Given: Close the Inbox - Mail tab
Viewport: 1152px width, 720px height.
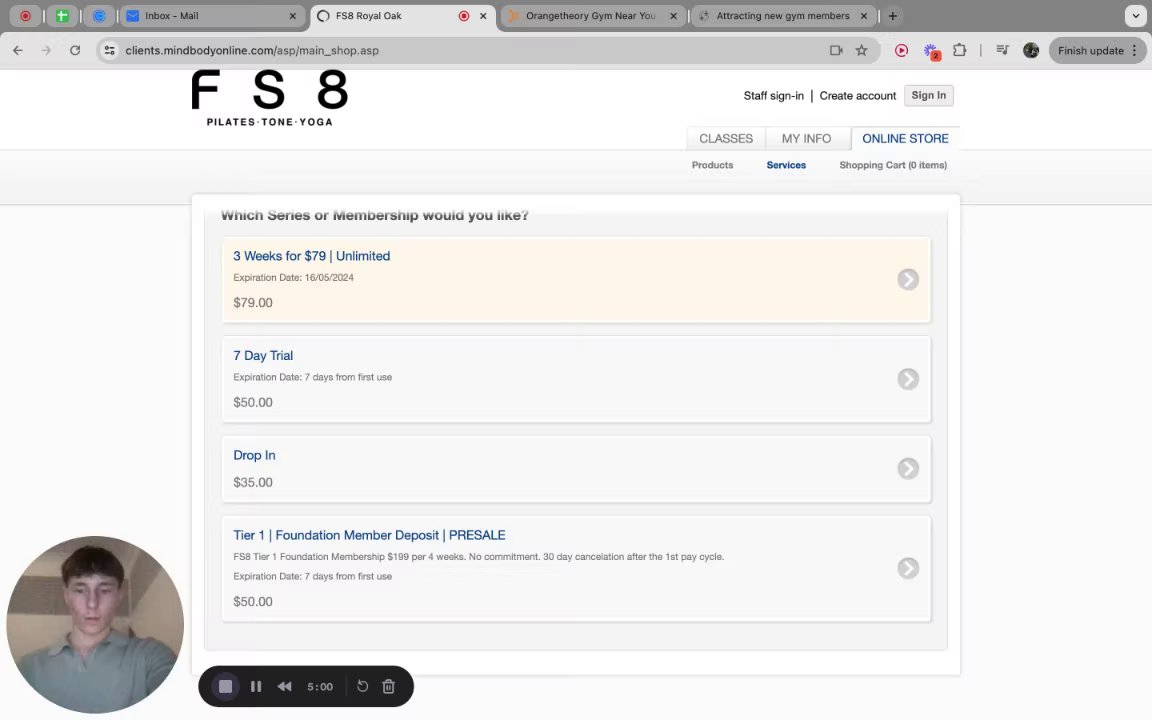Looking at the screenshot, I should [292, 16].
